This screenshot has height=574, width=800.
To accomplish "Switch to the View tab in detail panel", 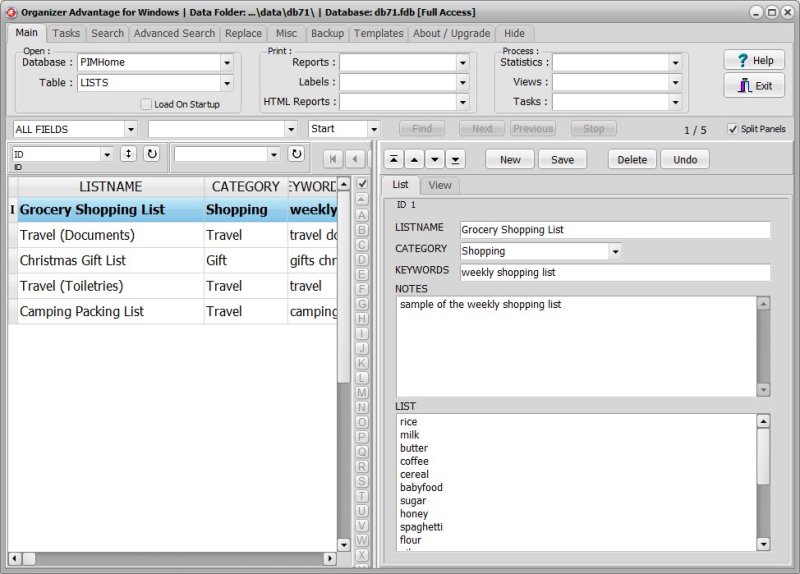I will [x=440, y=185].
